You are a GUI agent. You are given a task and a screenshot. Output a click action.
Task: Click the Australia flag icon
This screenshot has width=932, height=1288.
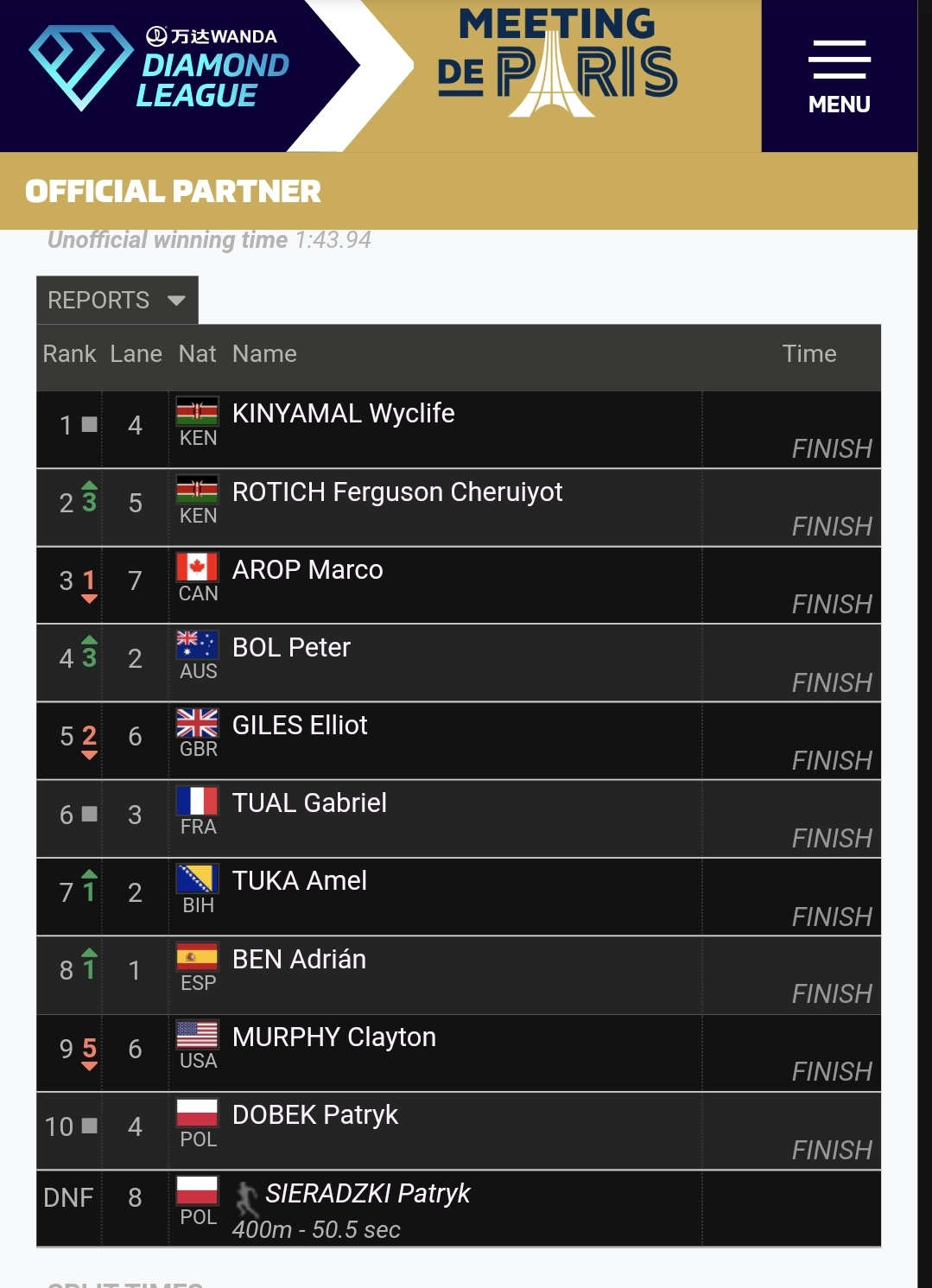click(197, 645)
